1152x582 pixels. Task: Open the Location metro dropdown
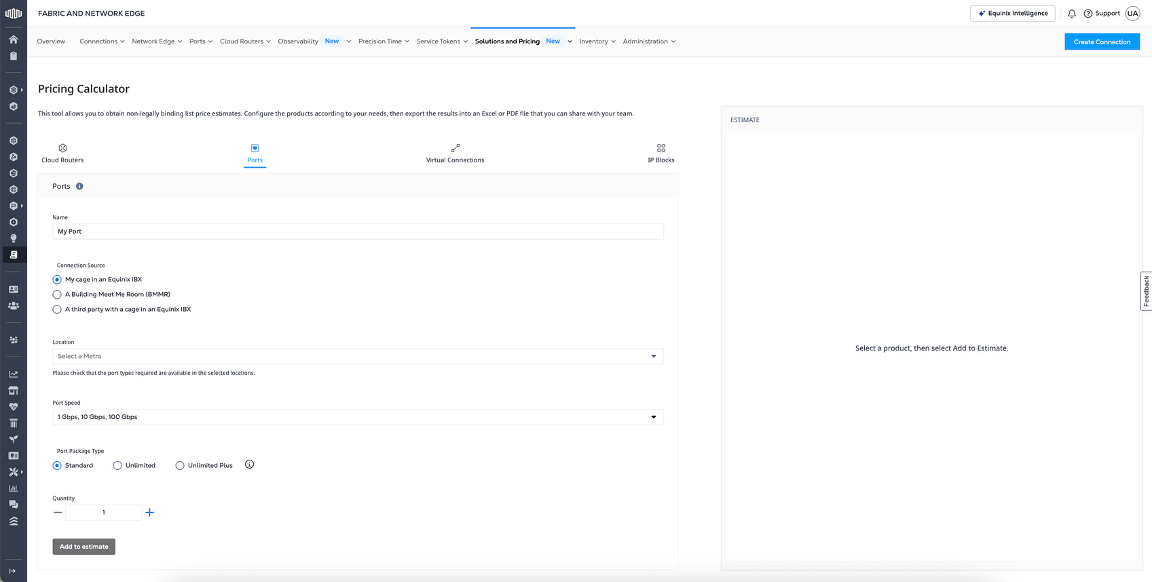[x=357, y=356]
